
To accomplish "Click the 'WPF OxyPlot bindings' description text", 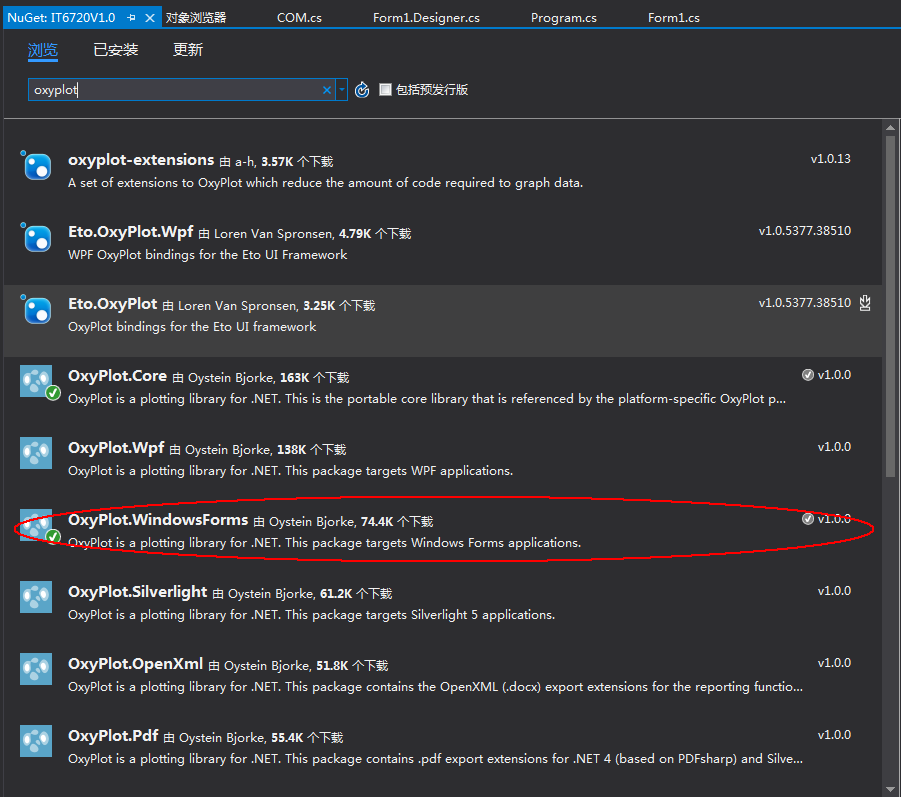I will click(x=207, y=255).
